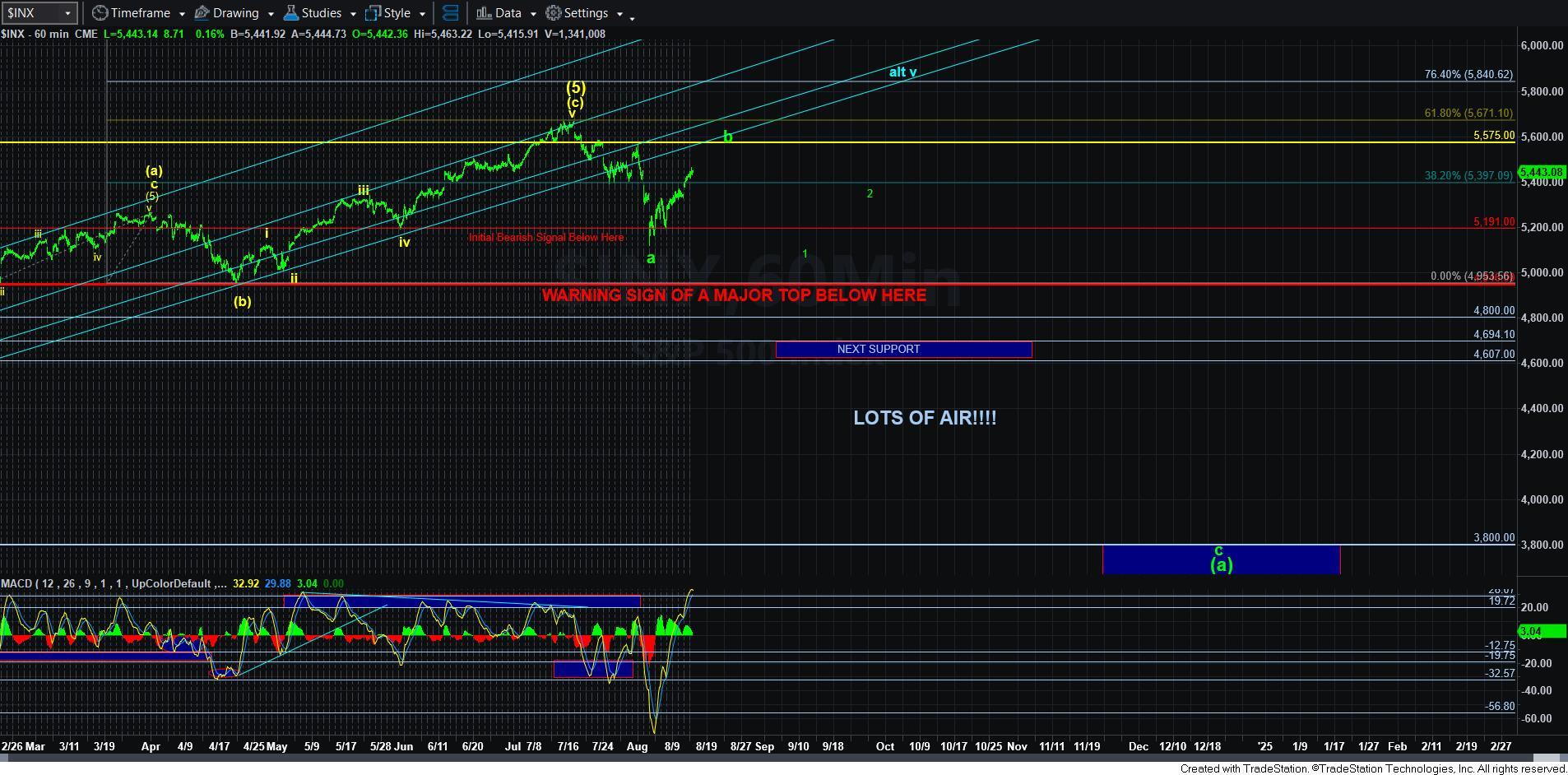Click the -56.80 MACD level label
Viewport: 1568px width, 775px height.
pyautogui.click(x=1500, y=706)
